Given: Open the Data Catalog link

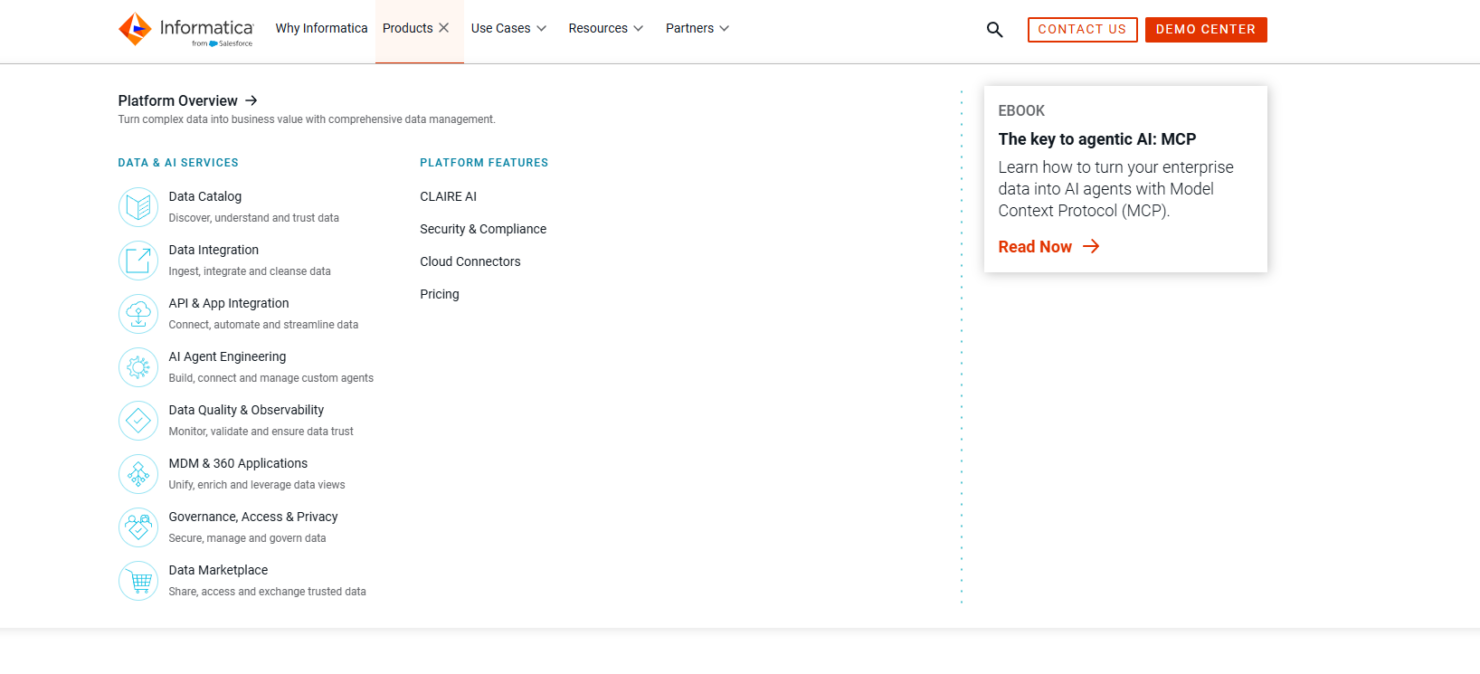Looking at the screenshot, I should pos(205,197).
